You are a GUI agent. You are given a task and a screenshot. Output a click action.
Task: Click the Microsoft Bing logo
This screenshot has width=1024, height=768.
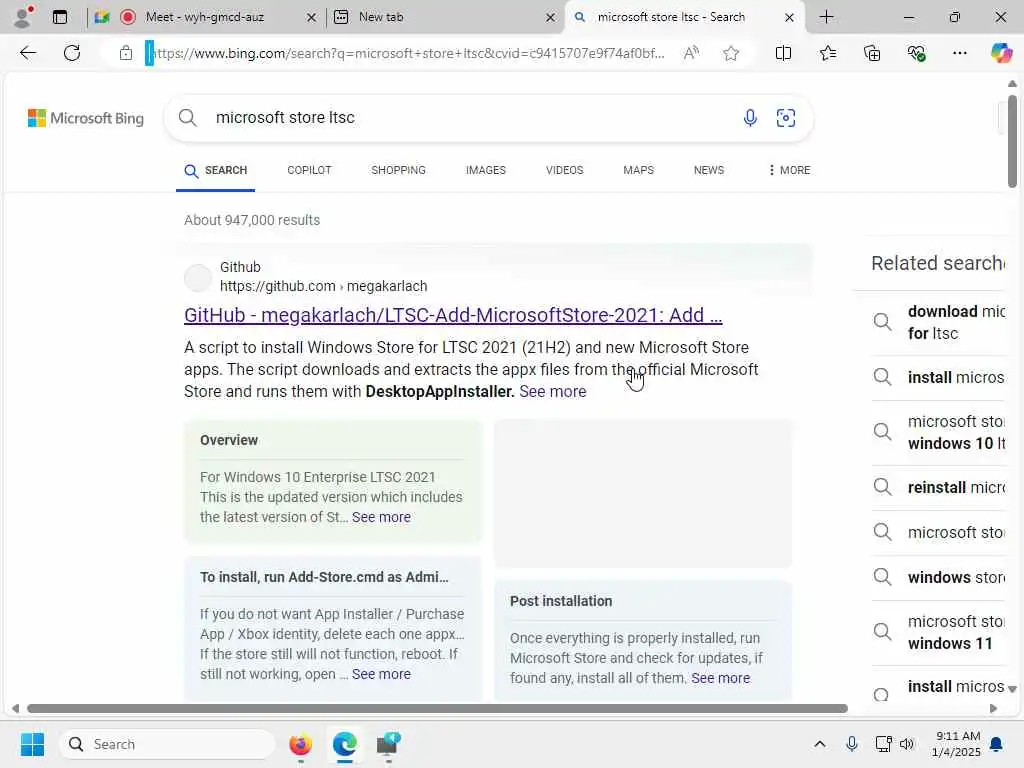(x=86, y=118)
